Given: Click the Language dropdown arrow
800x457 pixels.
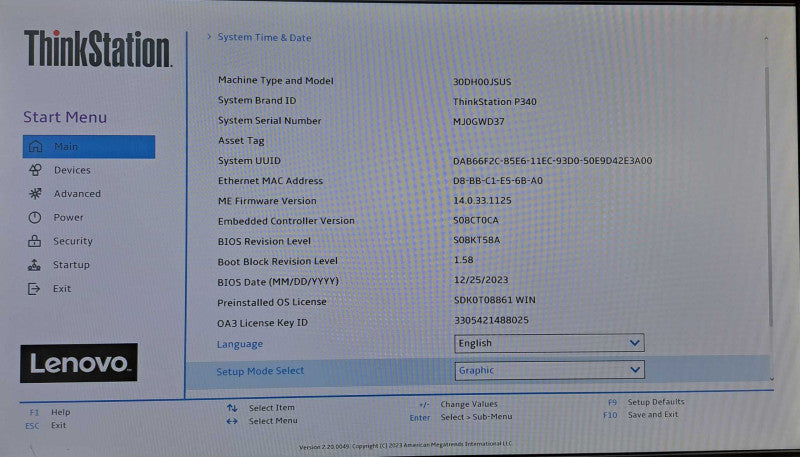Looking at the screenshot, I should tap(634, 343).
